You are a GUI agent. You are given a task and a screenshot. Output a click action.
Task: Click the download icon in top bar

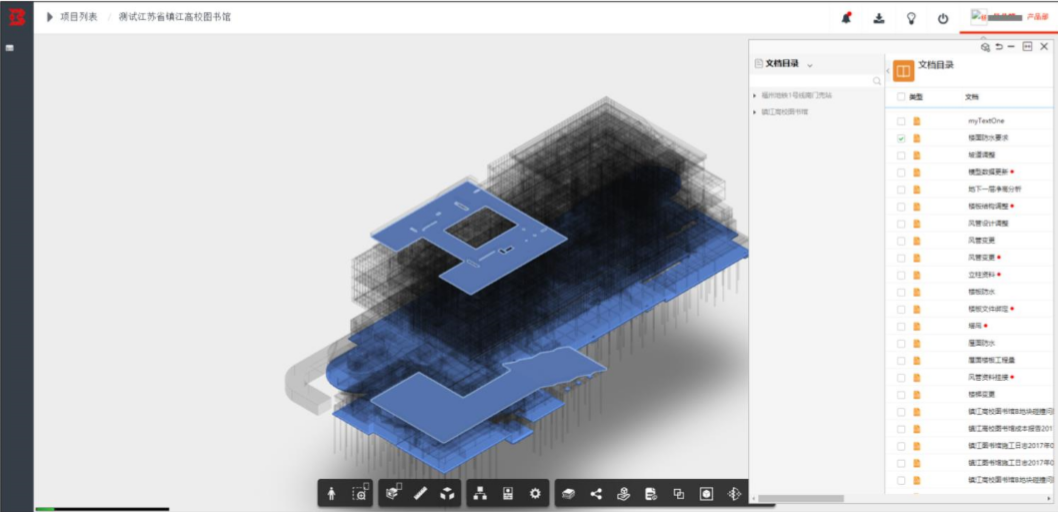click(879, 18)
